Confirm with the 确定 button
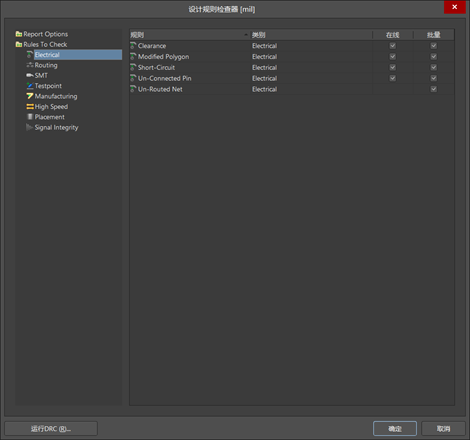 (x=395, y=429)
